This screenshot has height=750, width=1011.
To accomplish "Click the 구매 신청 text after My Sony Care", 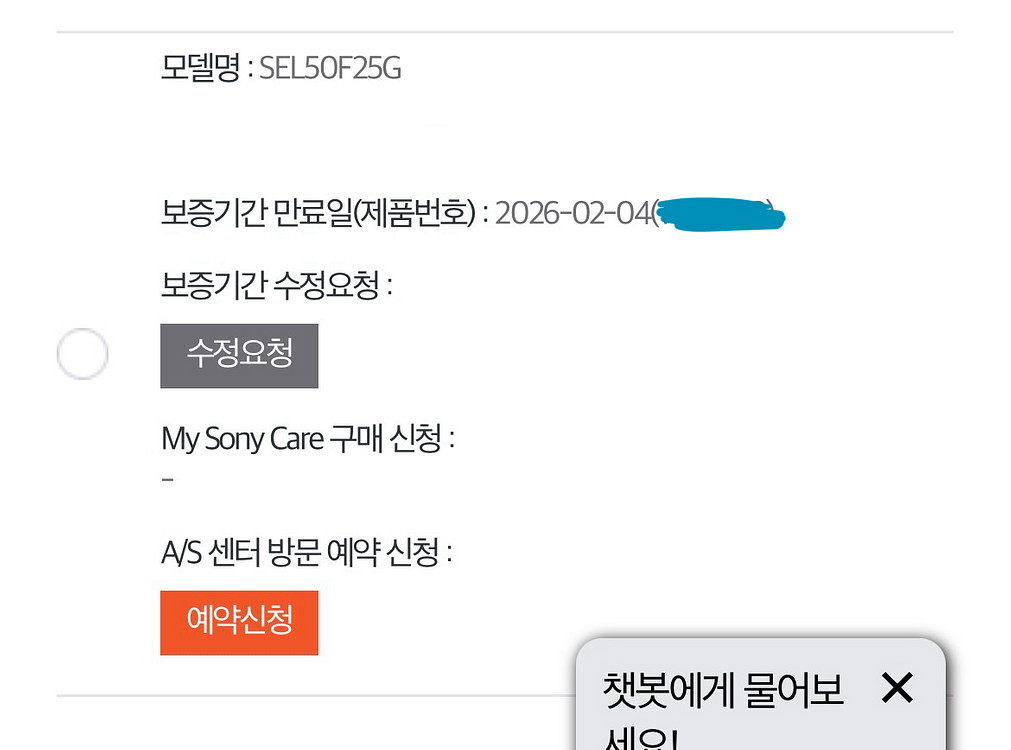I will (386, 439).
